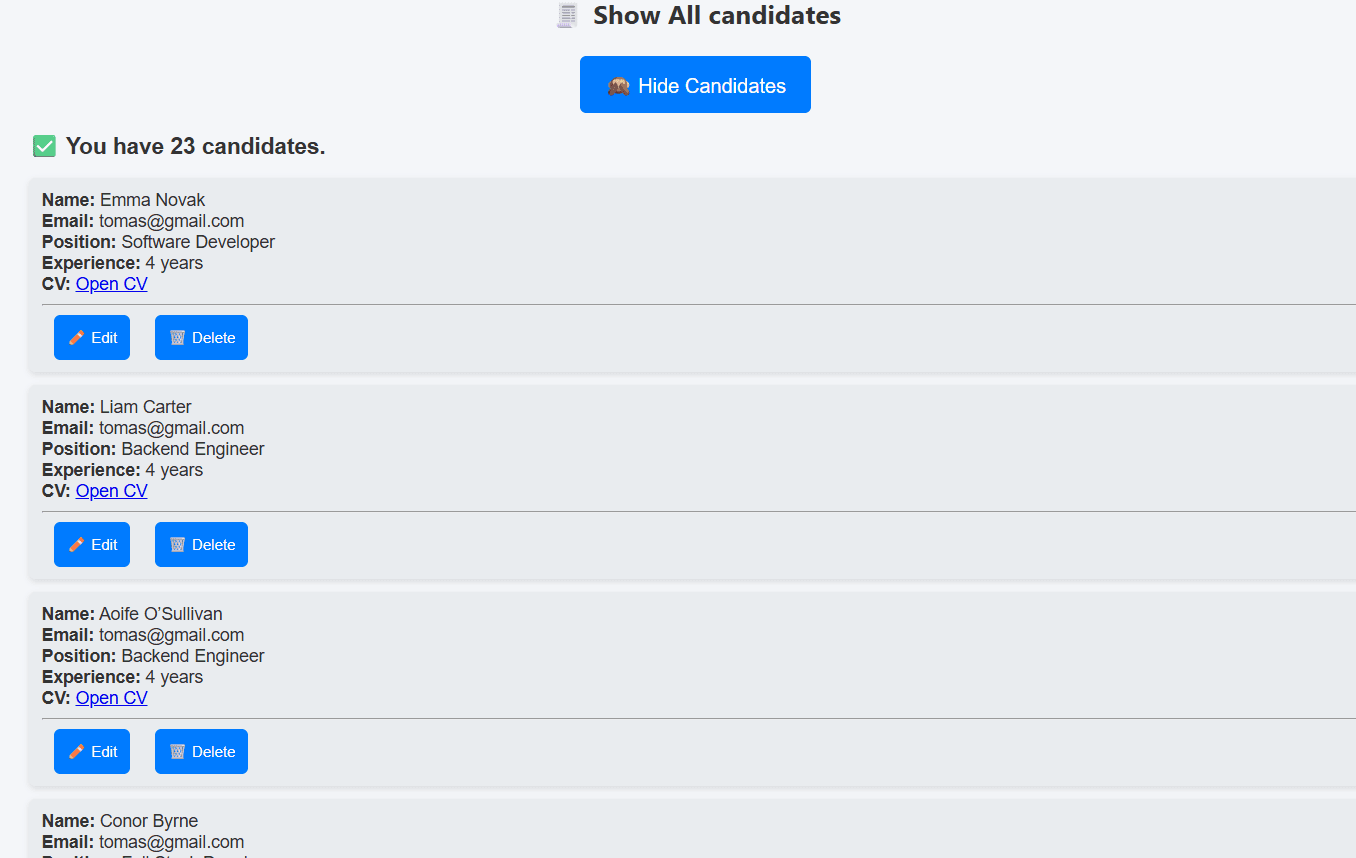The height and width of the screenshot is (858, 1356).
Task: Click the pencil icon for Emma Novak
Action: click(76, 338)
